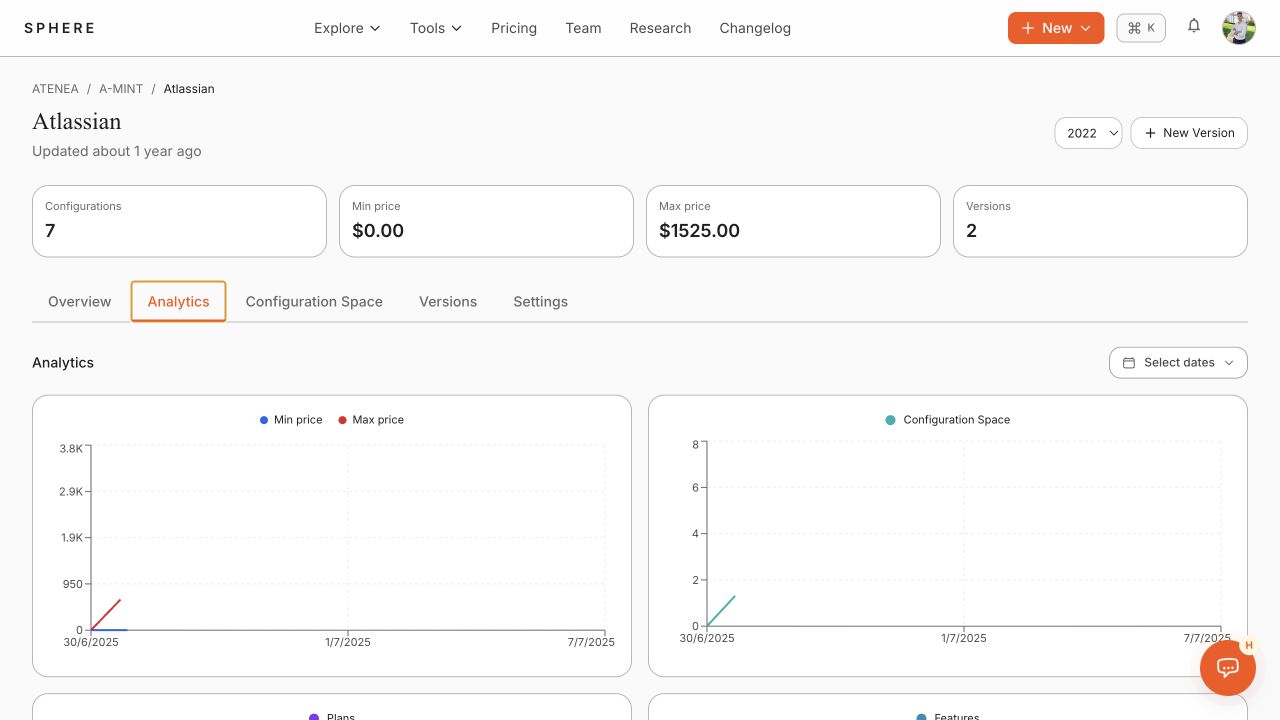The width and height of the screenshot is (1280, 720).
Task: Open the Explore dropdown menu
Action: point(347,28)
